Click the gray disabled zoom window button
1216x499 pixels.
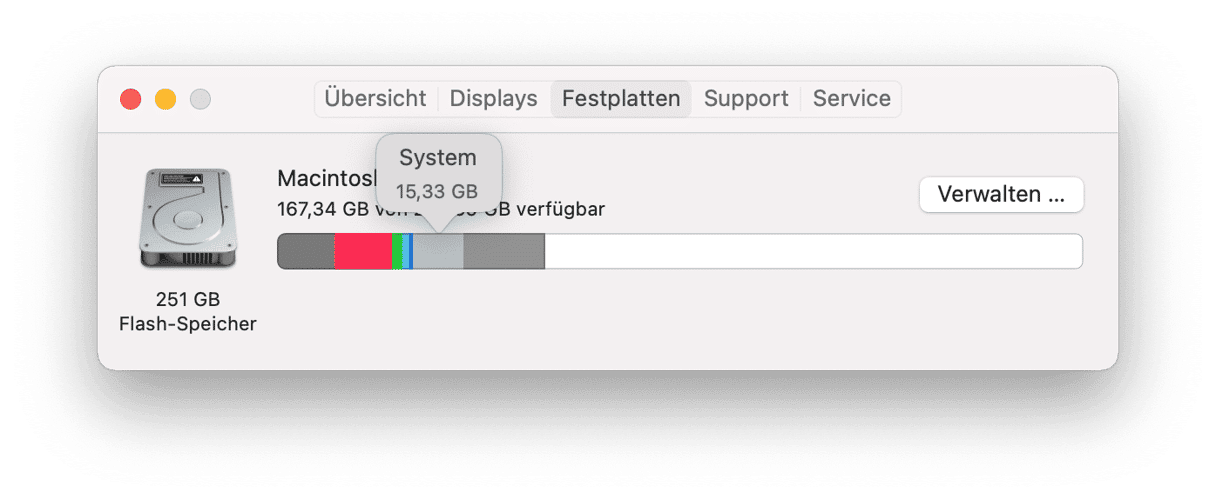pos(200,99)
